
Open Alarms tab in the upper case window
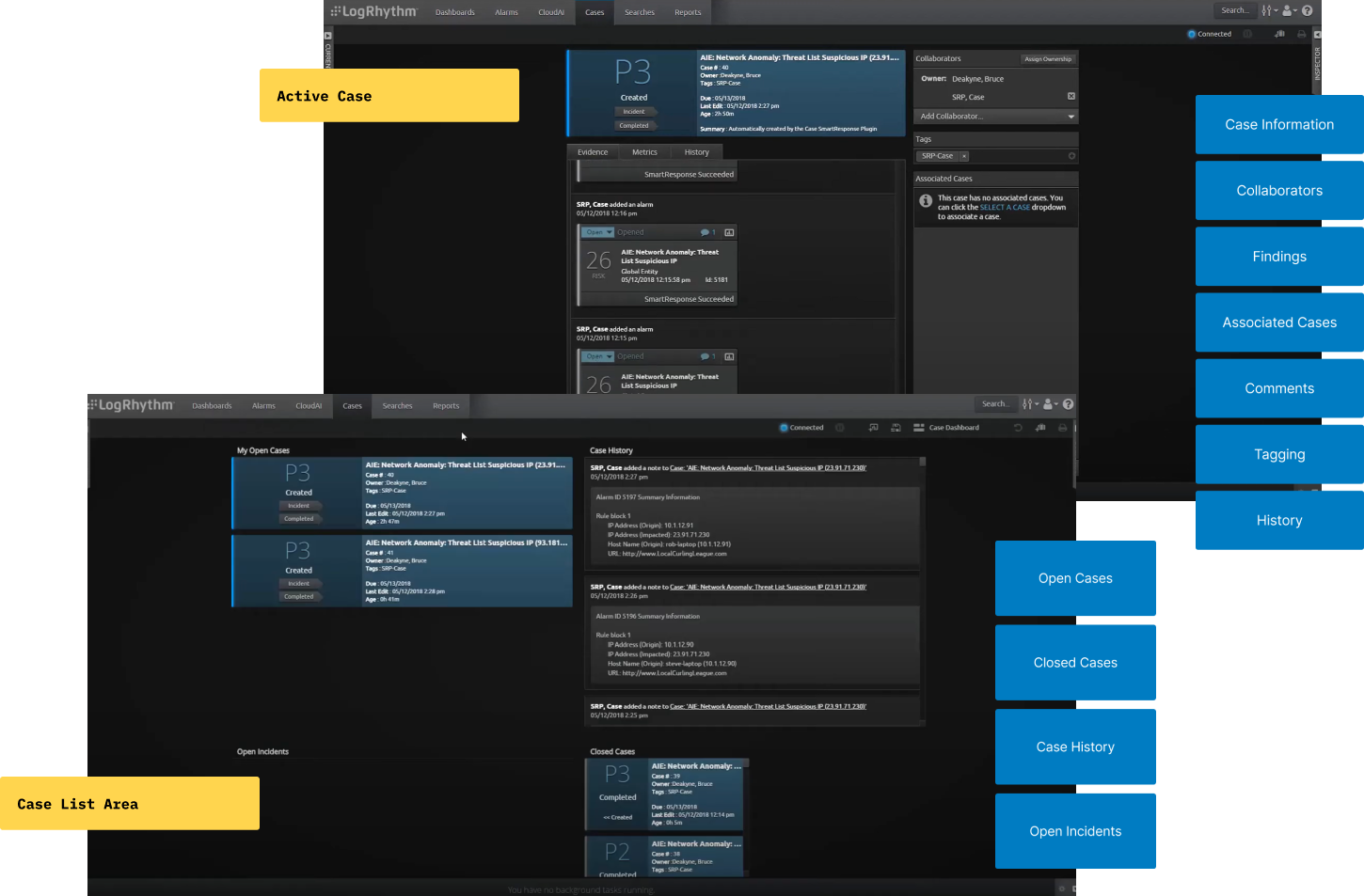click(506, 12)
